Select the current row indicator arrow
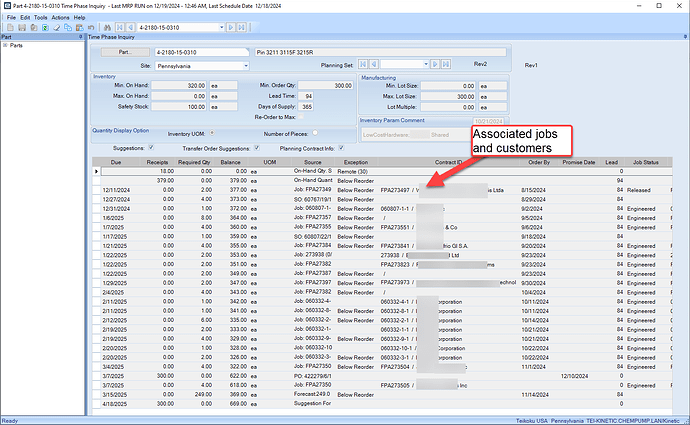The height and width of the screenshot is (425, 690). [96, 171]
